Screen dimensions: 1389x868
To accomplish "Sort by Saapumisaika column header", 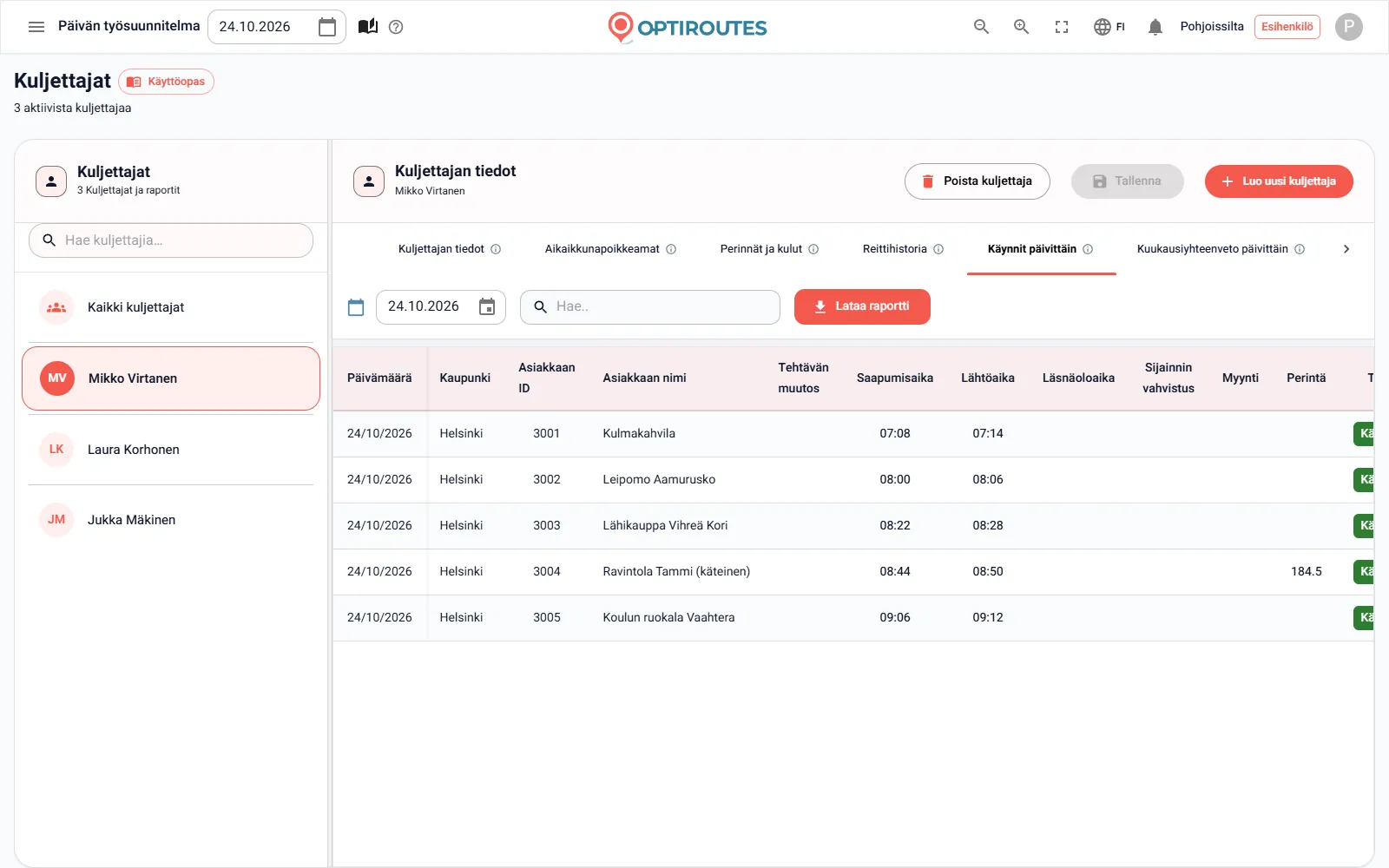I will [894, 378].
